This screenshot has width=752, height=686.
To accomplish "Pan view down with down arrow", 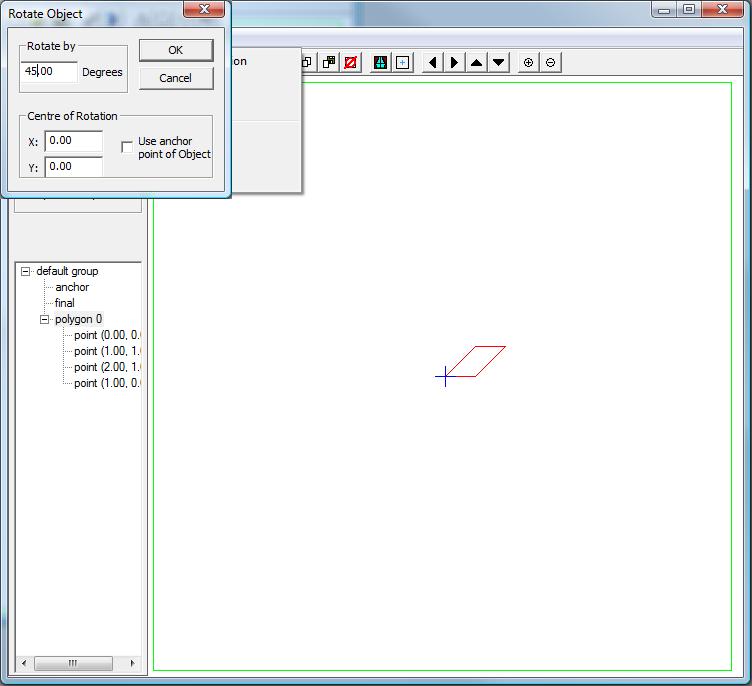I will click(x=498, y=62).
